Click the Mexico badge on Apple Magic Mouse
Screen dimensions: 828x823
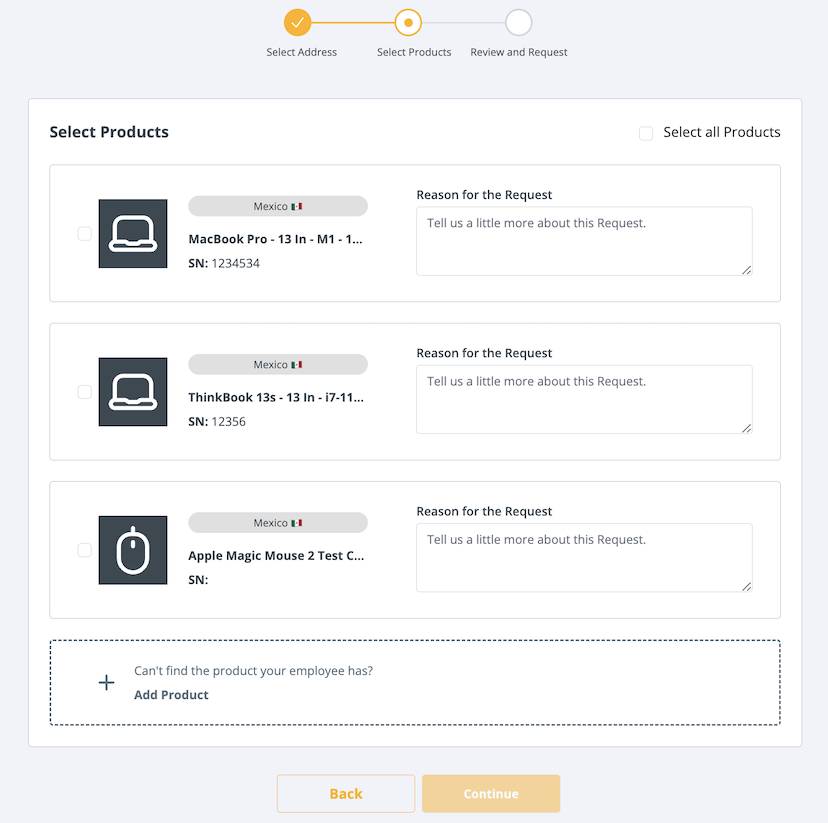(278, 523)
